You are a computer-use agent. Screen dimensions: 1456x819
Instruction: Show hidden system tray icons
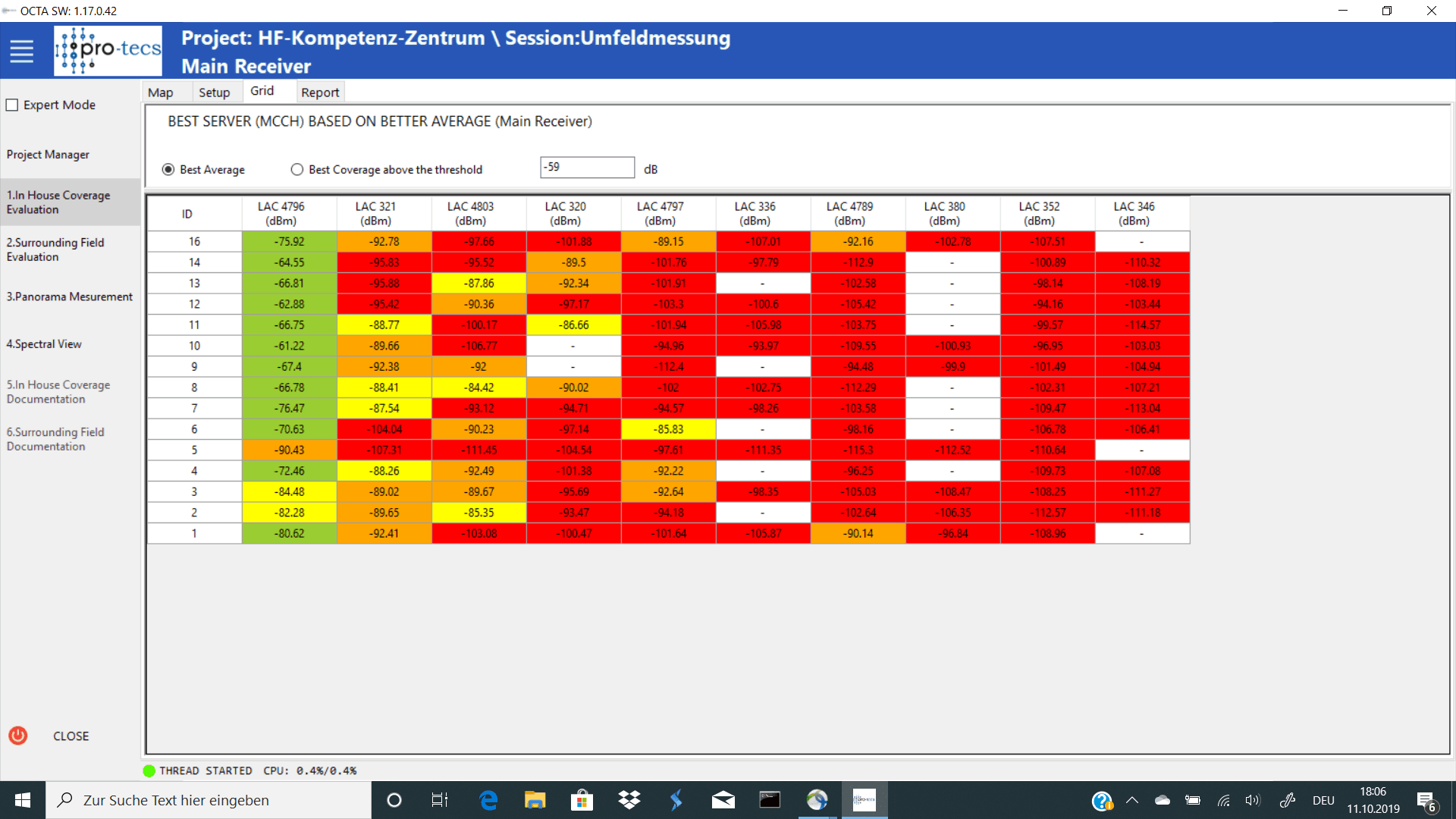point(1132,800)
